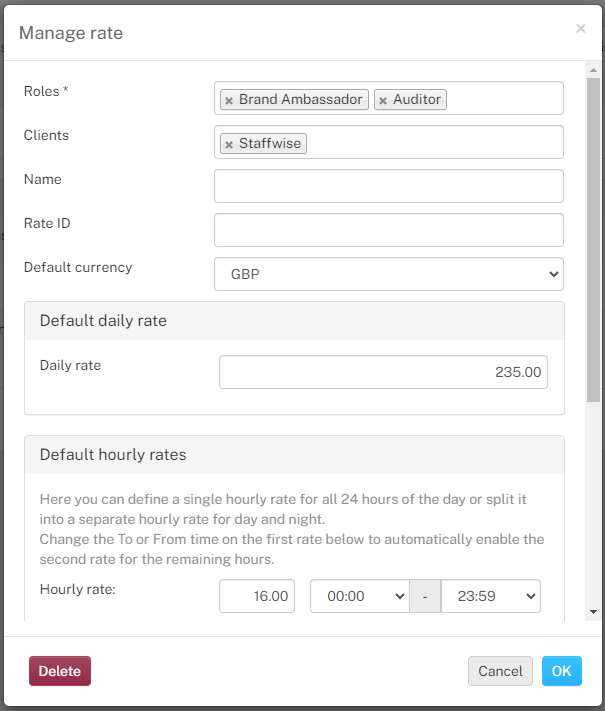Open the hourly rate end time dropdown
This screenshot has width=605, height=711.
[x=491, y=596]
